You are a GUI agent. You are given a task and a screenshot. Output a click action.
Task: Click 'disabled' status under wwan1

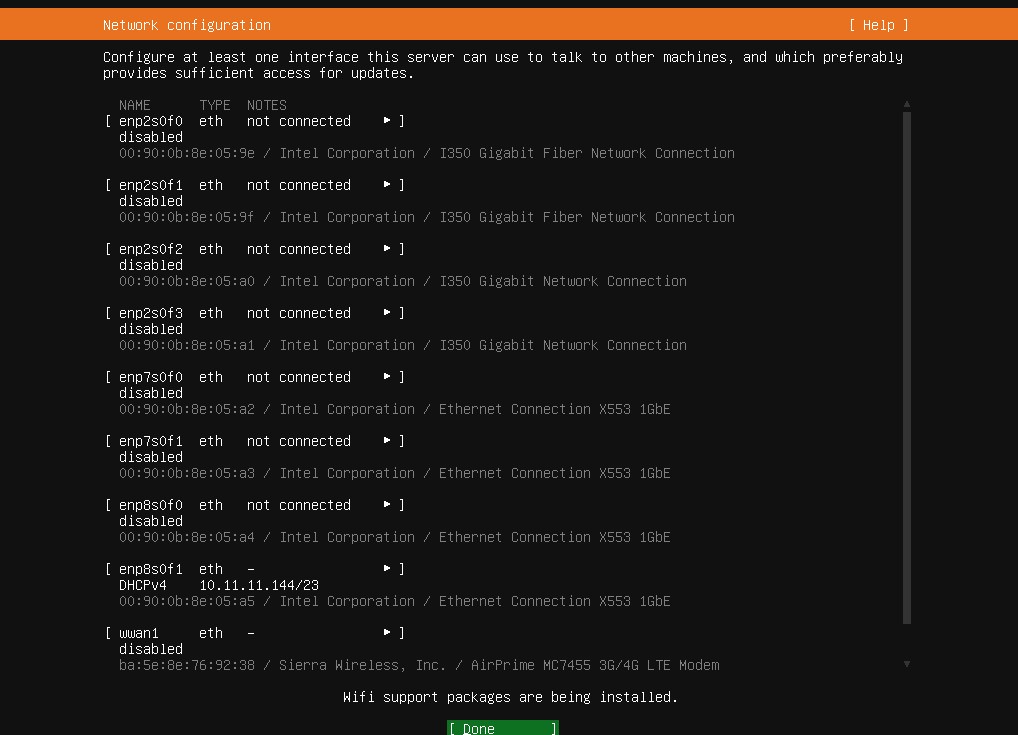pos(151,649)
